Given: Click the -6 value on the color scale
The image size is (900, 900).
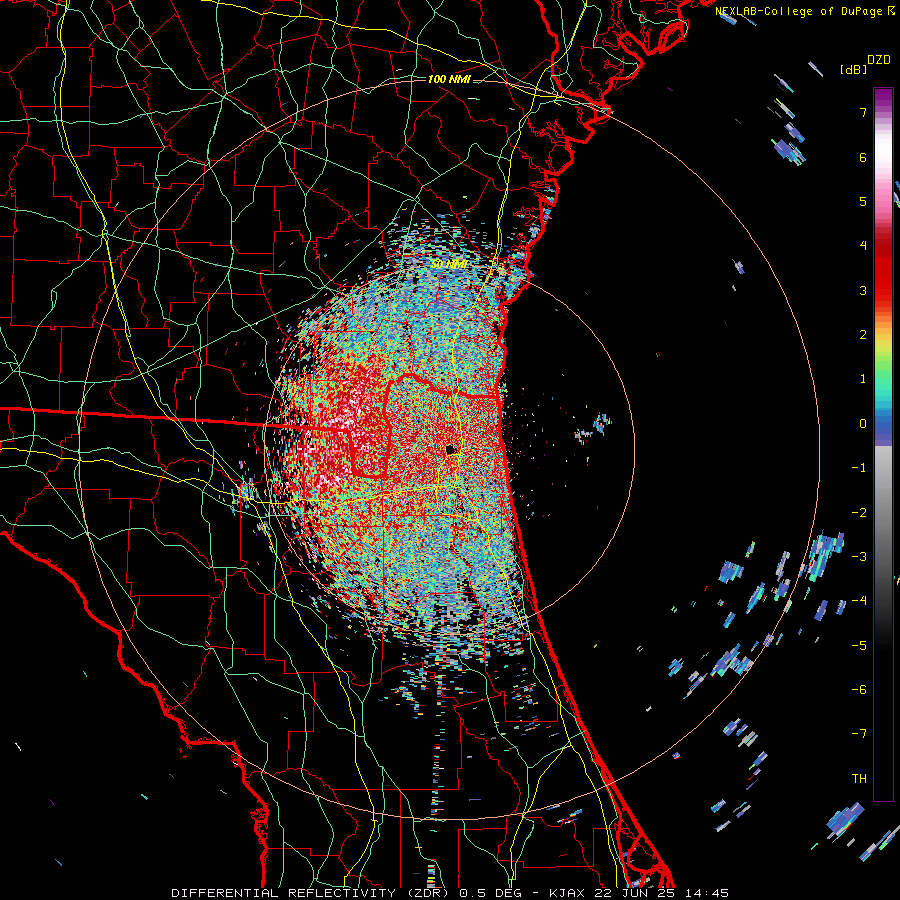Looking at the screenshot, I should (x=859, y=690).
